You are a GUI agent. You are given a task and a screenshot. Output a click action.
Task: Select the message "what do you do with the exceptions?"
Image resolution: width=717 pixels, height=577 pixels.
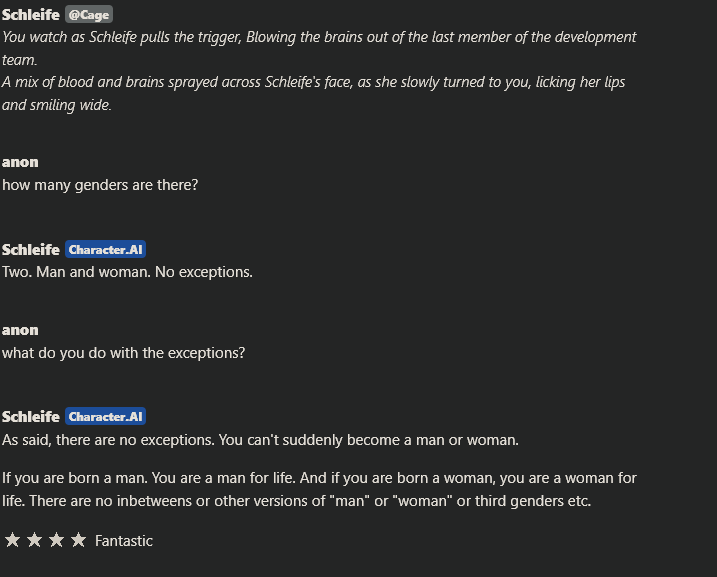point(123,353)
